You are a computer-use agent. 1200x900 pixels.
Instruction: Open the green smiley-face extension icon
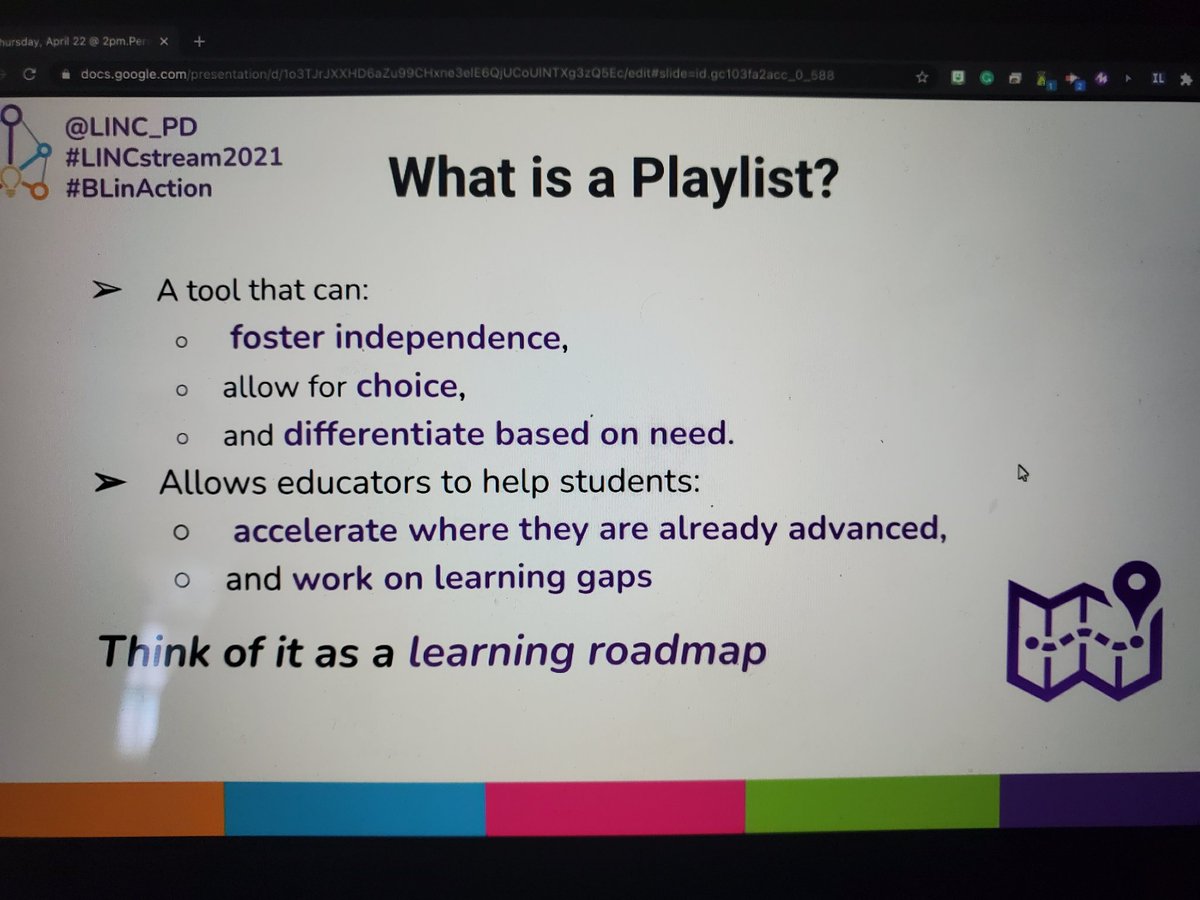pyautogui.click(x=956, y=77)
